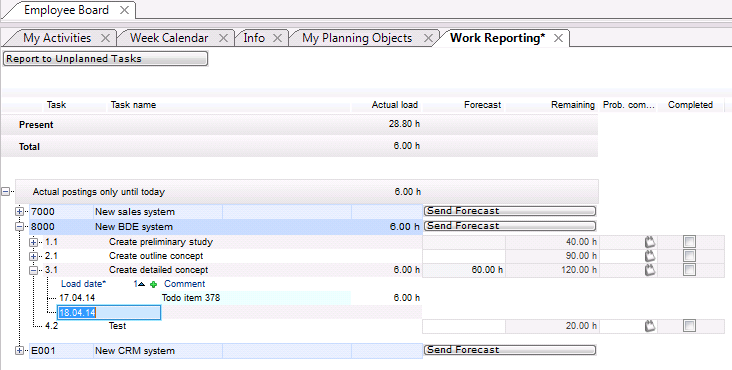
Task: Close the Week Calendar tab
Action: 224,38
